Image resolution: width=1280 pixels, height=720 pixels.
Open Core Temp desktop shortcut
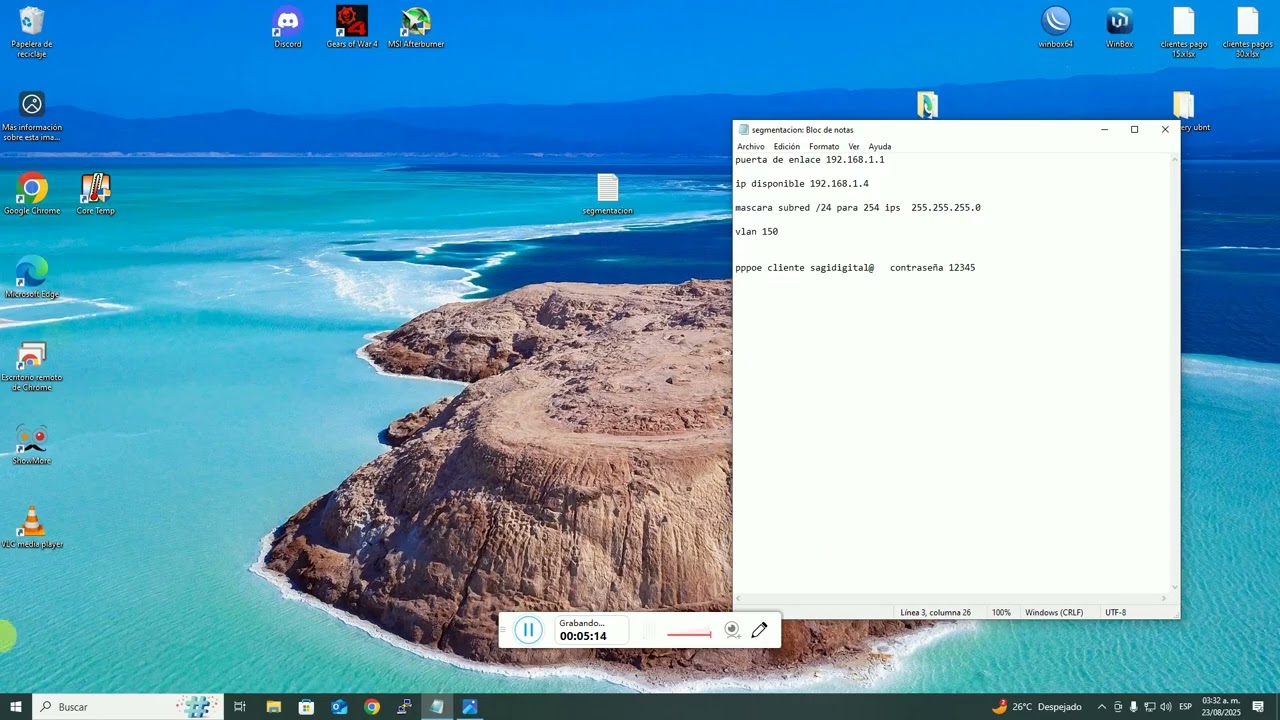[96, 194]
